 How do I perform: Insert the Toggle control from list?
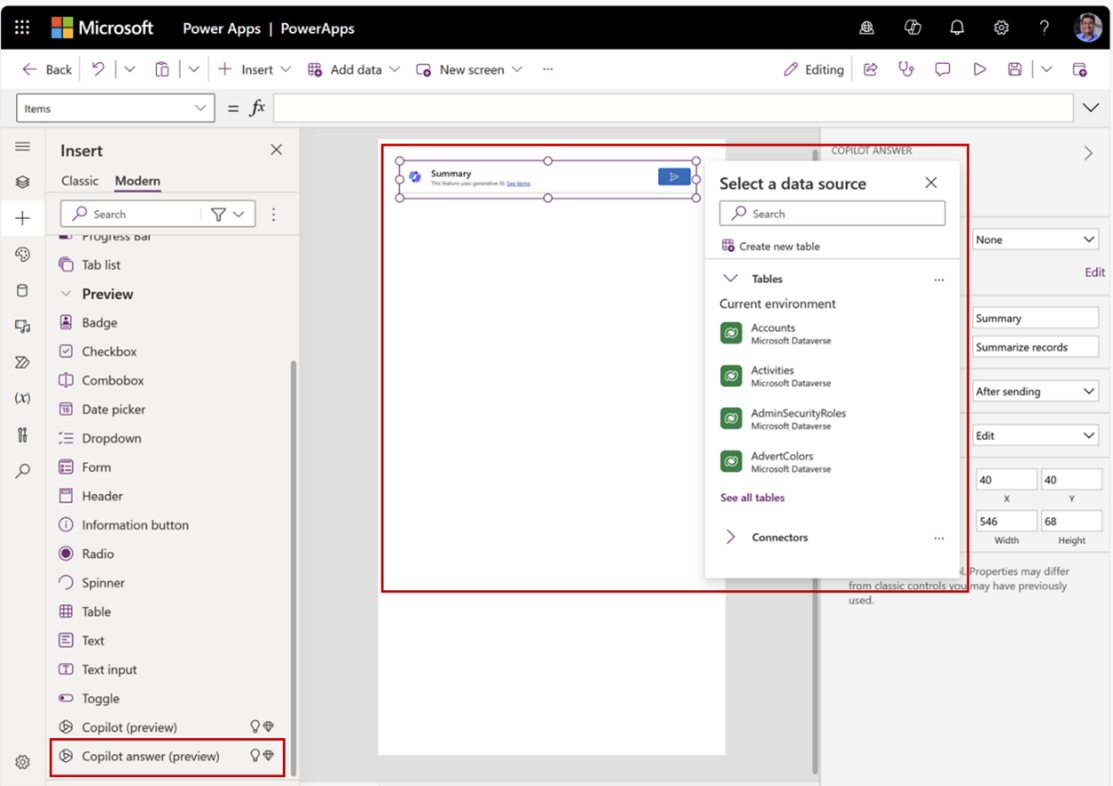[100, 699]
